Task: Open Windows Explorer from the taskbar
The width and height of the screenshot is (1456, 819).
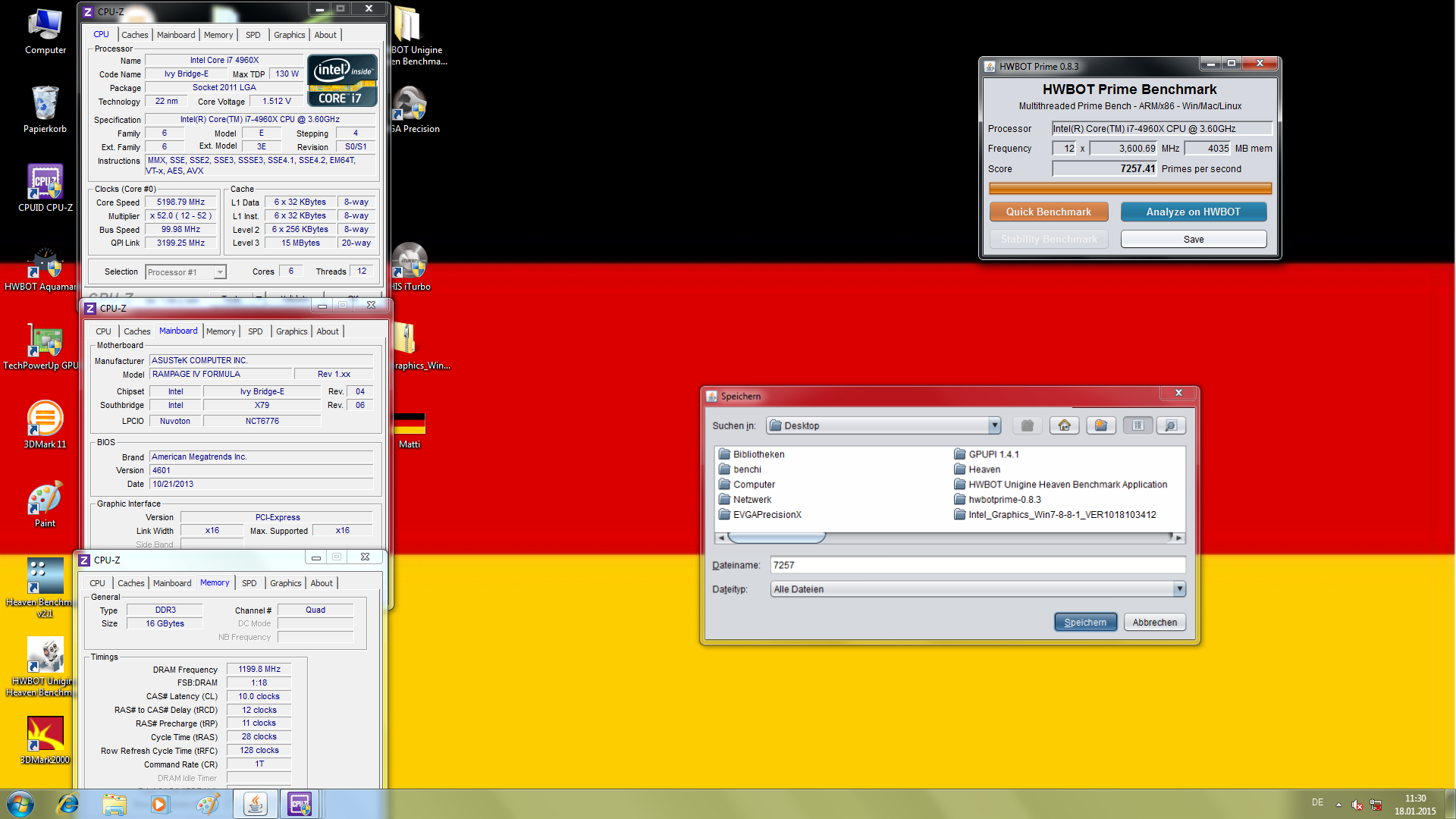Action: pos(115,804)
